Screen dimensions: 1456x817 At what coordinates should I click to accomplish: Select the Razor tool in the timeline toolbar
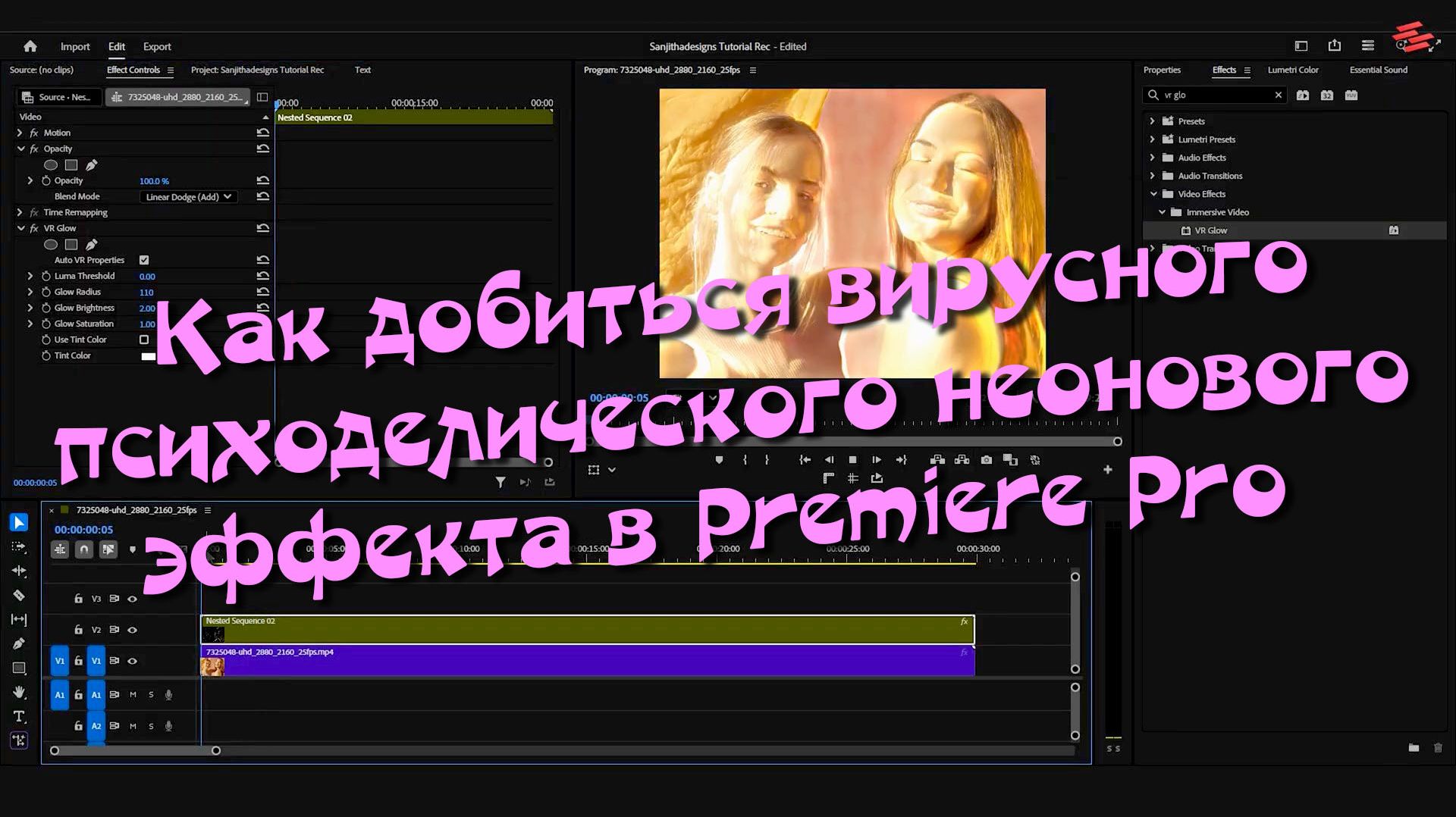point(19,596)
